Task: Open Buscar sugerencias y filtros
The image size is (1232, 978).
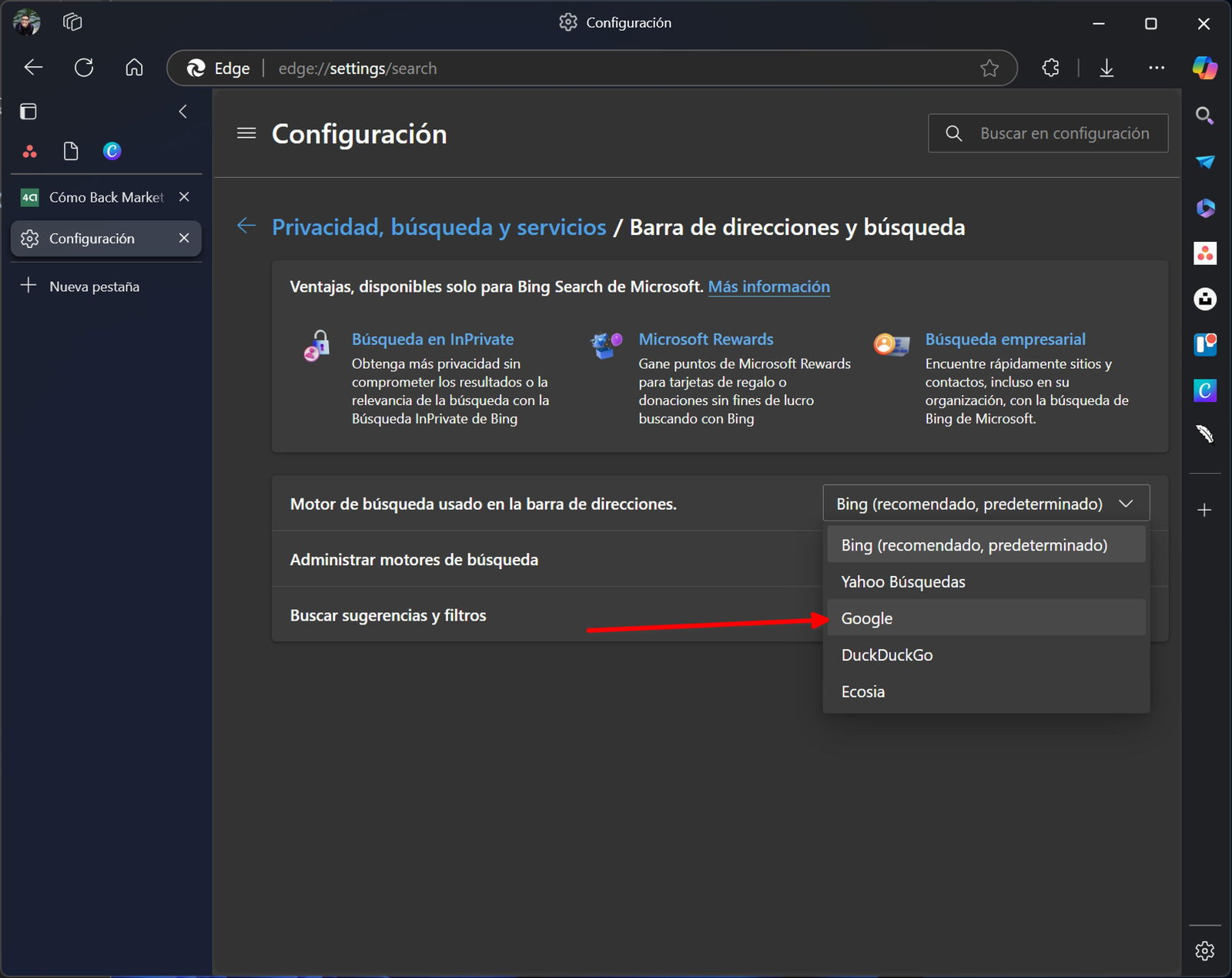Action: click(x=388, y=615)
